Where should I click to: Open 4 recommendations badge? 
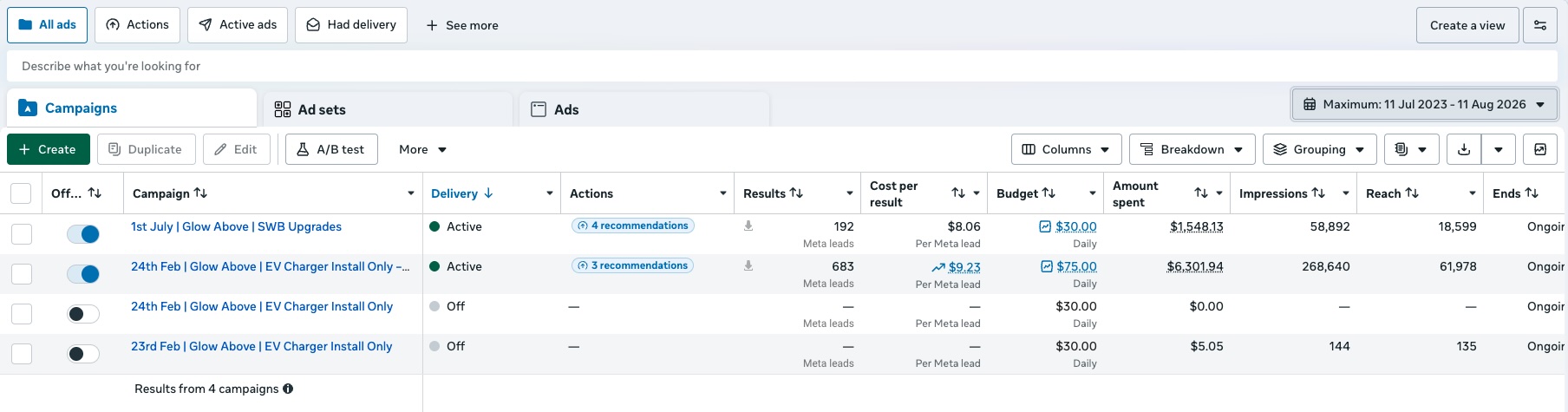point(633,226)
